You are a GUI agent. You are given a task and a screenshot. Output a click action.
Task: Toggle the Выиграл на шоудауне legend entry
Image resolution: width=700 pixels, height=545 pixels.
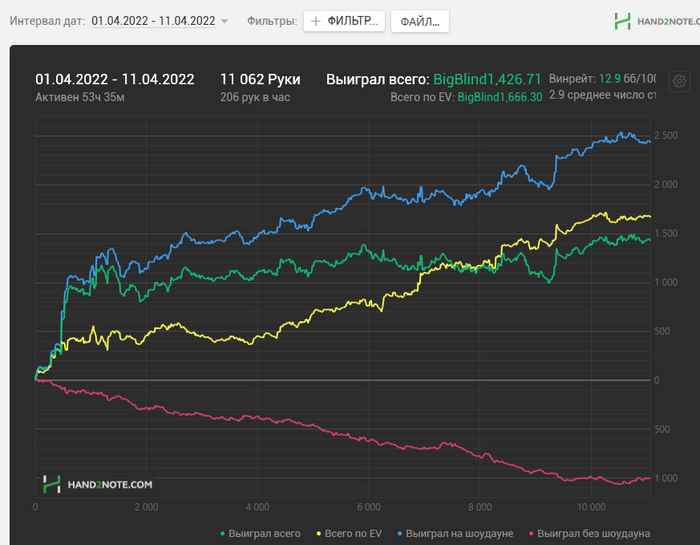pyautogui.click(x=455, y=533)
